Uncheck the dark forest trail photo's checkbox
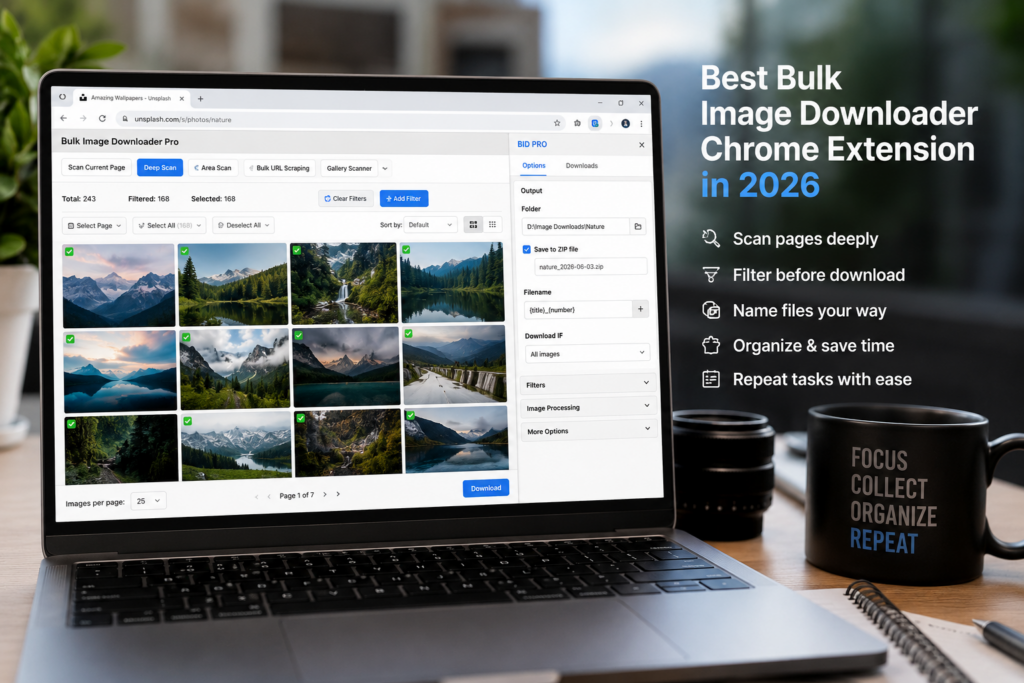This screenshot has height=683, width=1024. click(x=71, y=423)
